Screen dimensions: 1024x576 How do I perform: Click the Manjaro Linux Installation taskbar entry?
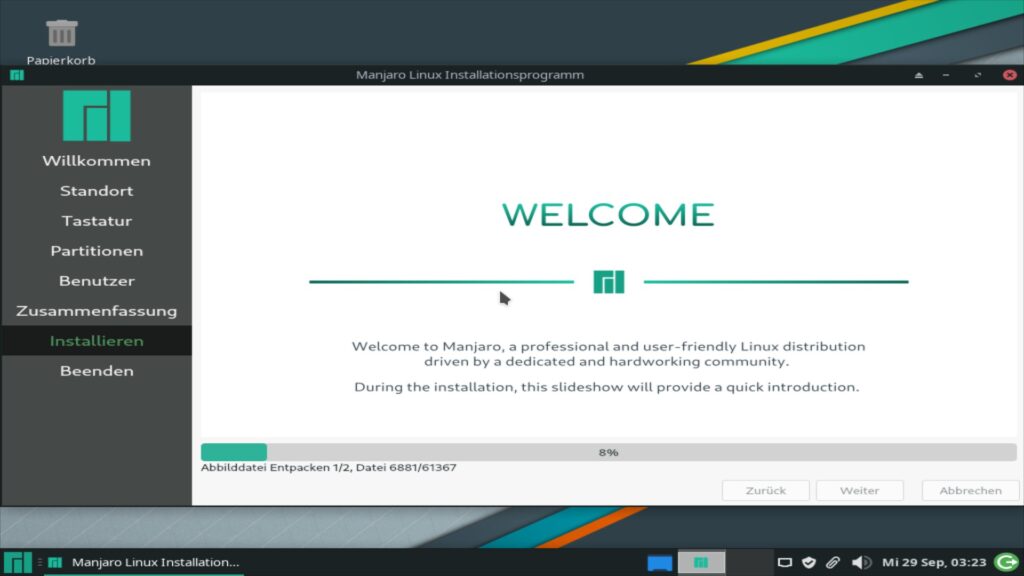[145, 562]
